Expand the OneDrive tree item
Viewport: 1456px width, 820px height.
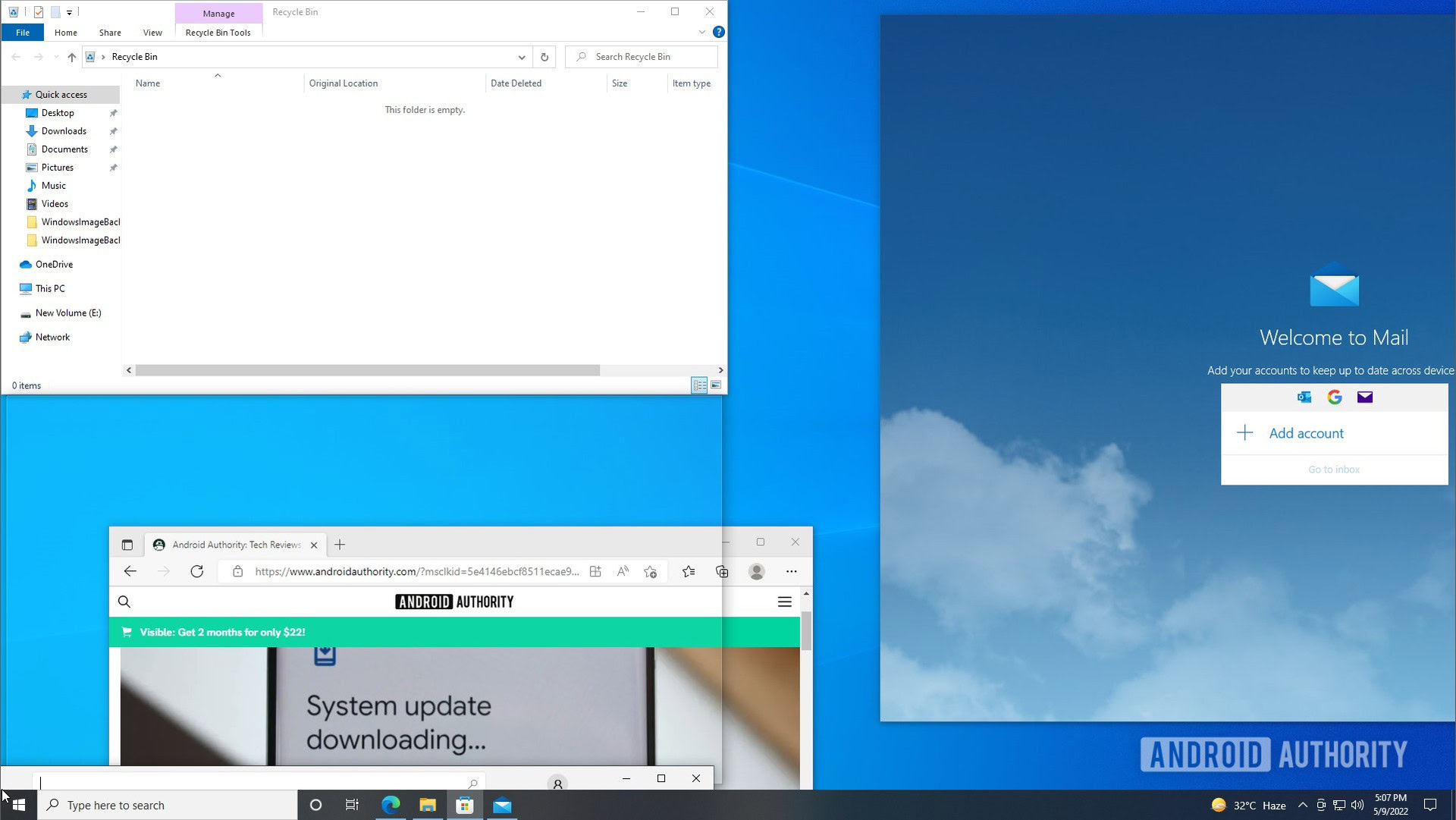coord(11,264)
